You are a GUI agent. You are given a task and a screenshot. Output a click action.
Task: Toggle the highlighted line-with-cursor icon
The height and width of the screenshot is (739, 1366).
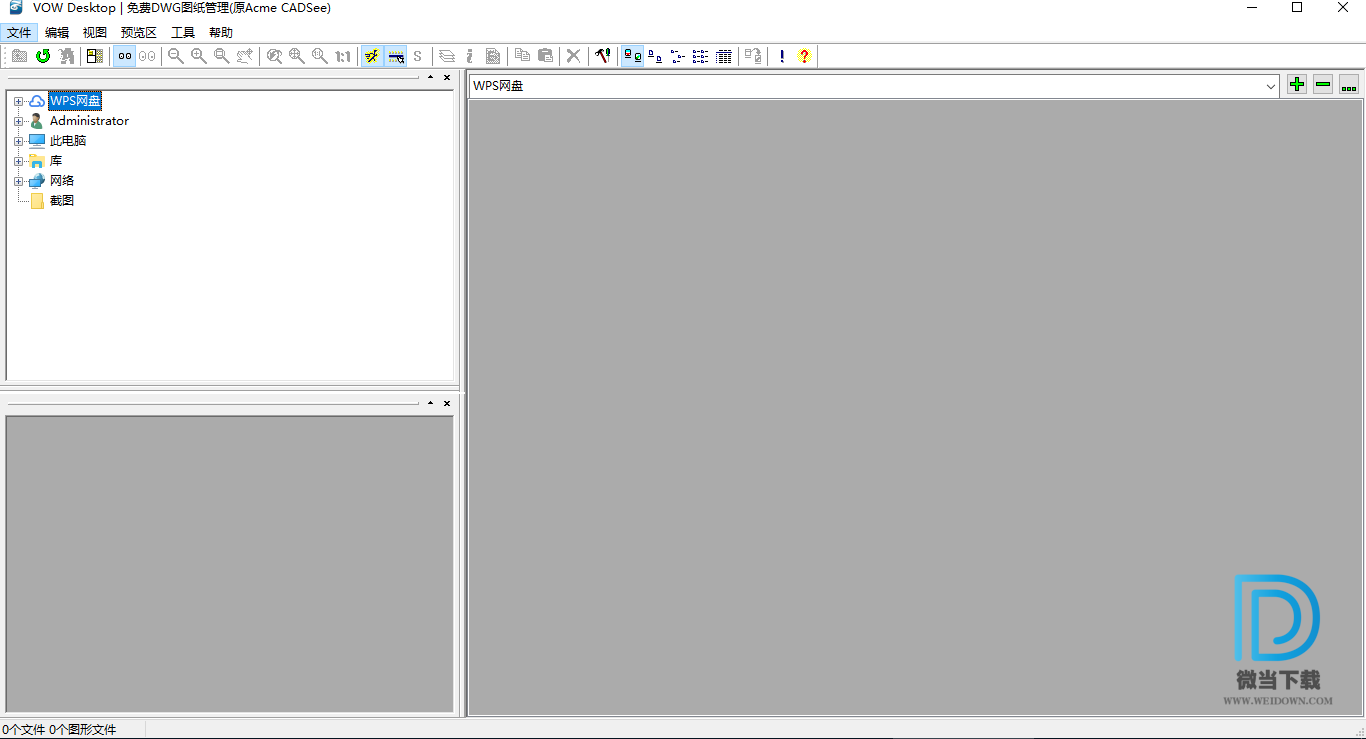tap(395, 56)
